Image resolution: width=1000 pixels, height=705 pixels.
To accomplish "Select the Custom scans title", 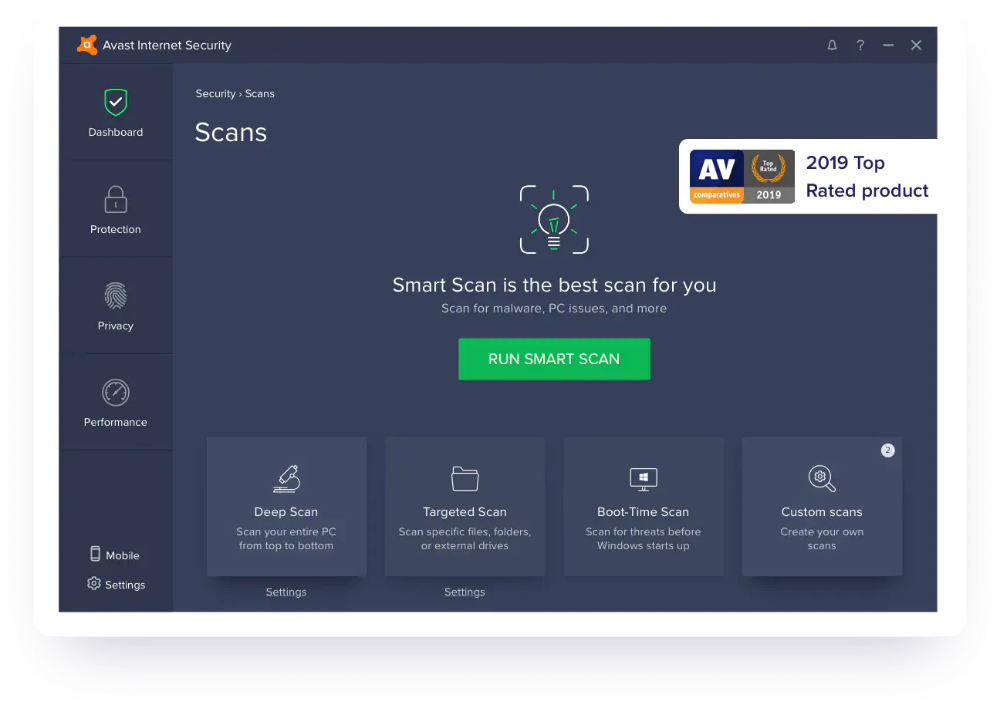I will (x=821, y=512).
